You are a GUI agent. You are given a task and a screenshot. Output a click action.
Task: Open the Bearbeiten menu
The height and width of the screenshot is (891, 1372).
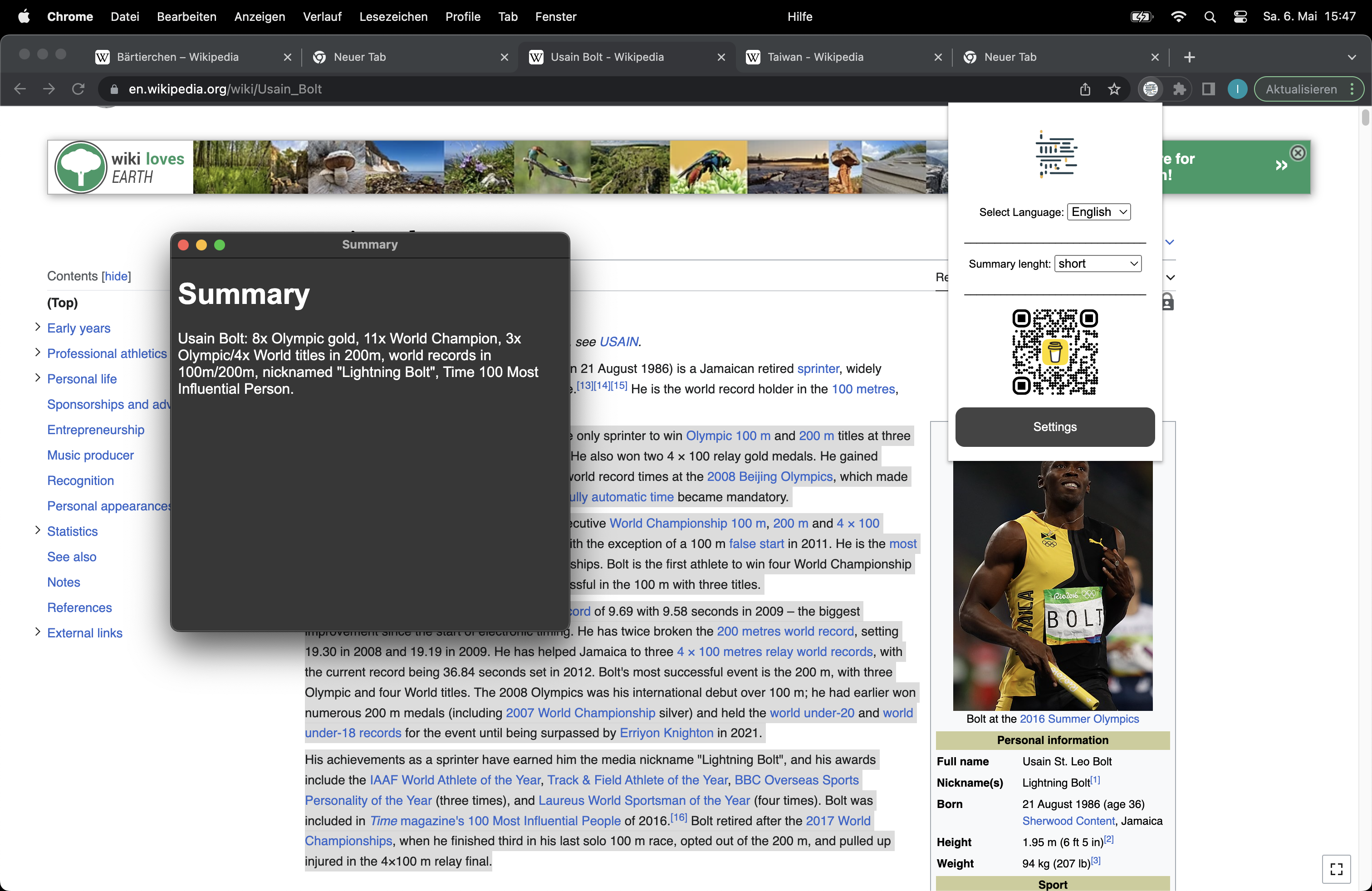point(187,17)
